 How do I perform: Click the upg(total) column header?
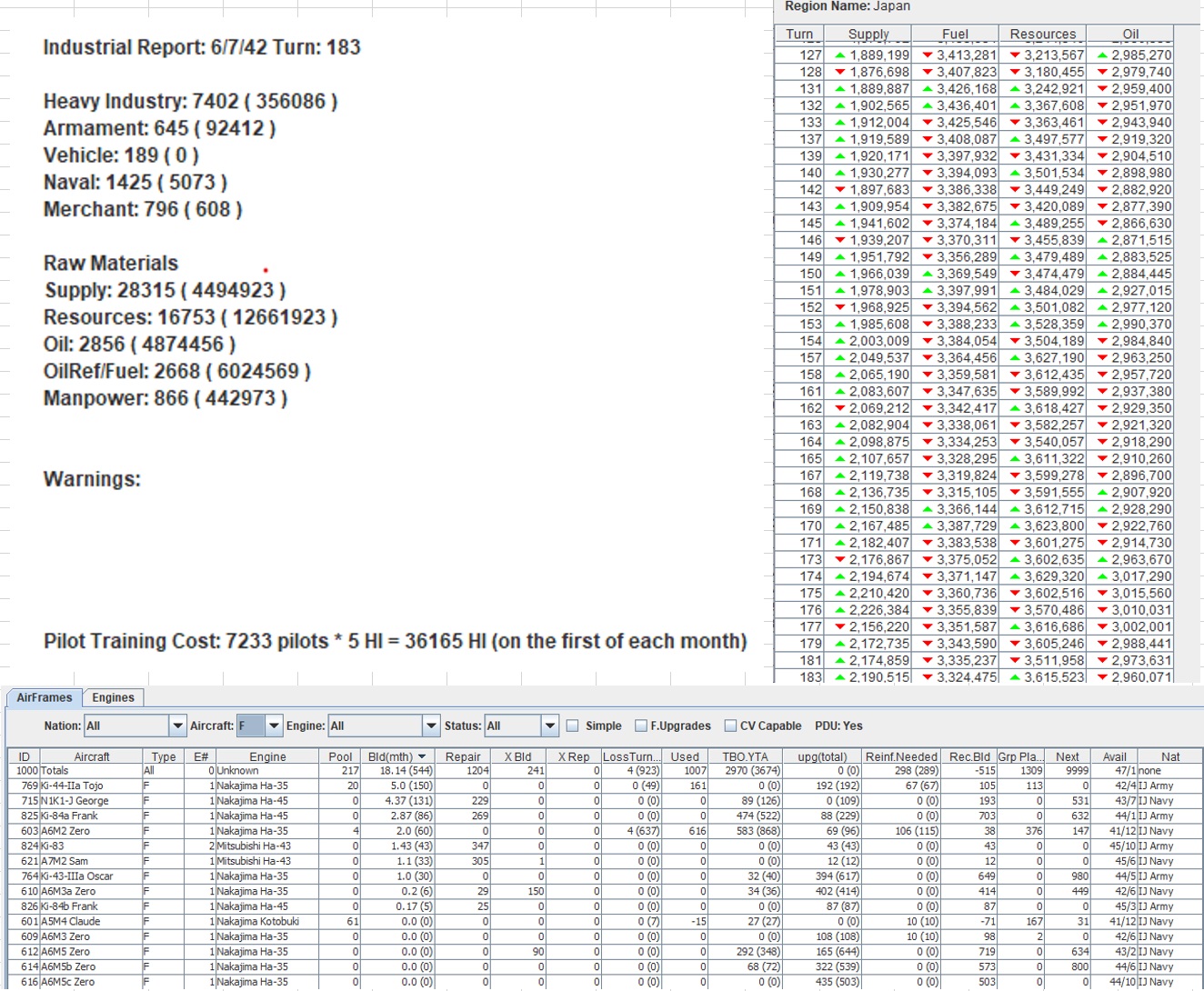822,756
